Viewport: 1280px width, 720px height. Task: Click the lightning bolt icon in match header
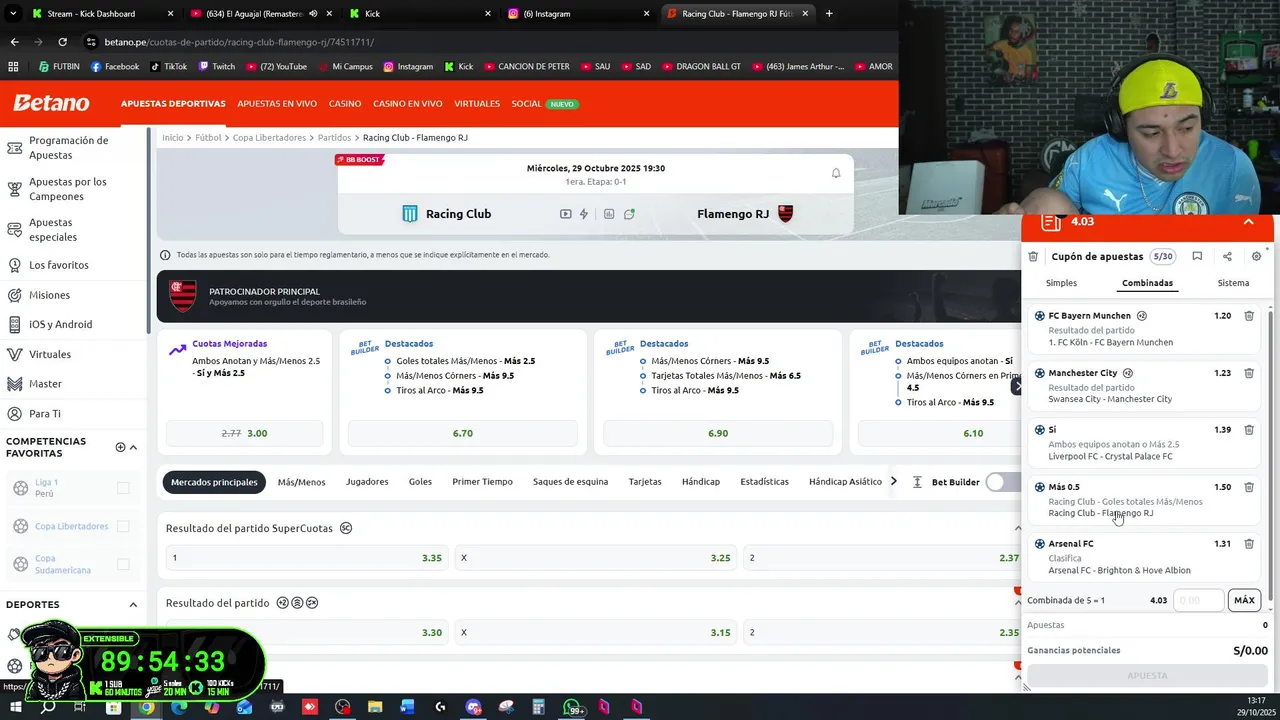[x=584, y=214]
